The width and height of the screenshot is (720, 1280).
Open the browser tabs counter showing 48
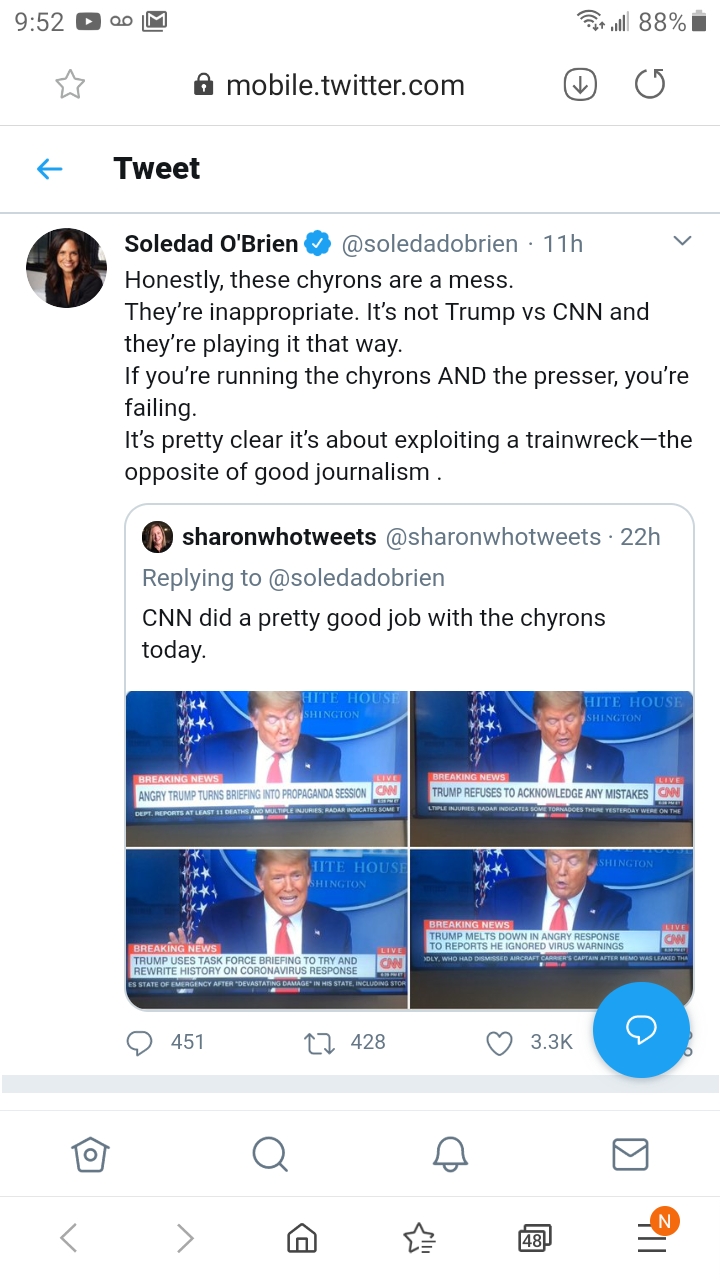pos(534,1240)
